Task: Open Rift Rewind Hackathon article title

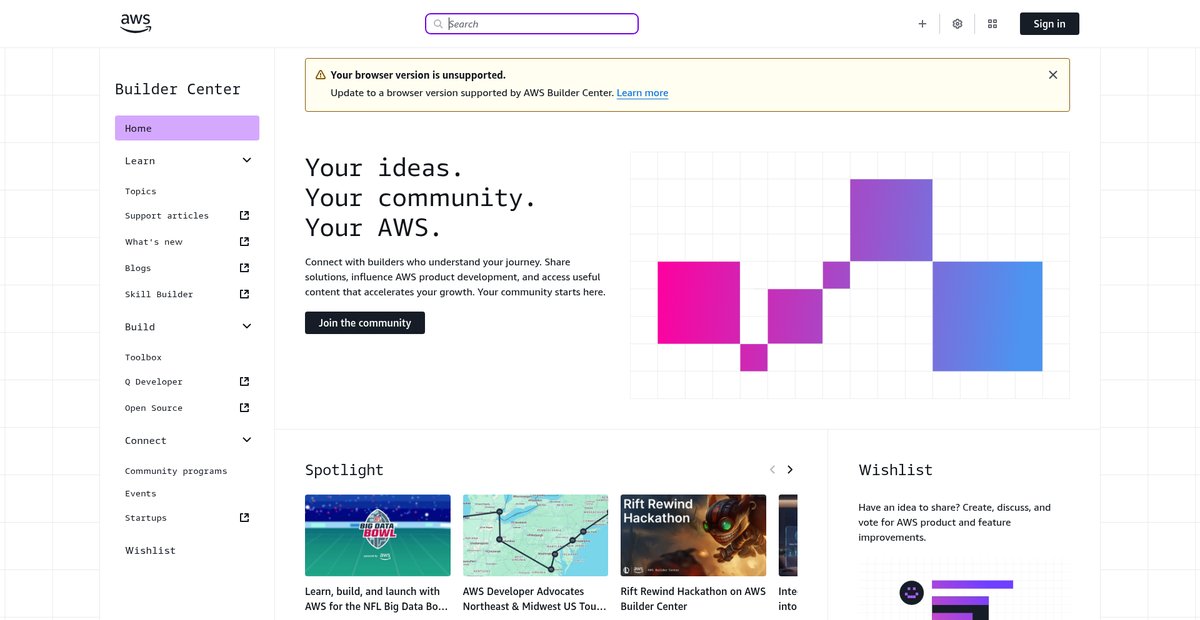Action: (693, 599)
